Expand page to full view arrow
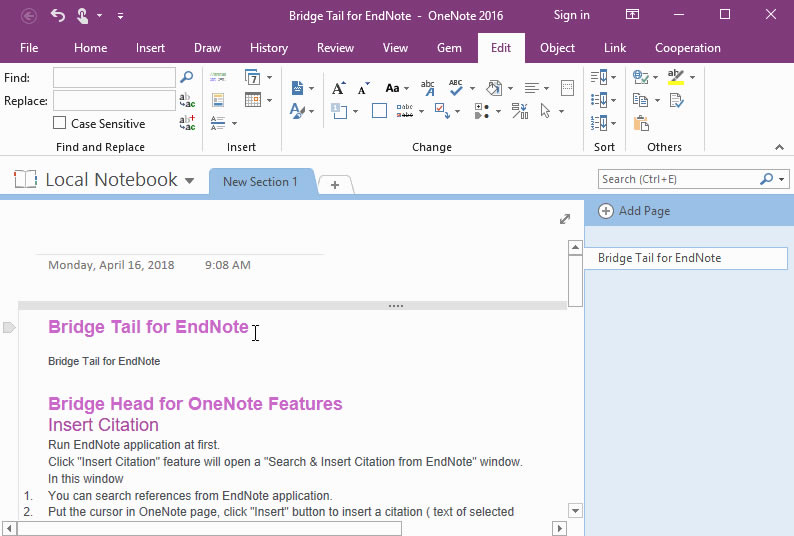 [x=565, y=219]
